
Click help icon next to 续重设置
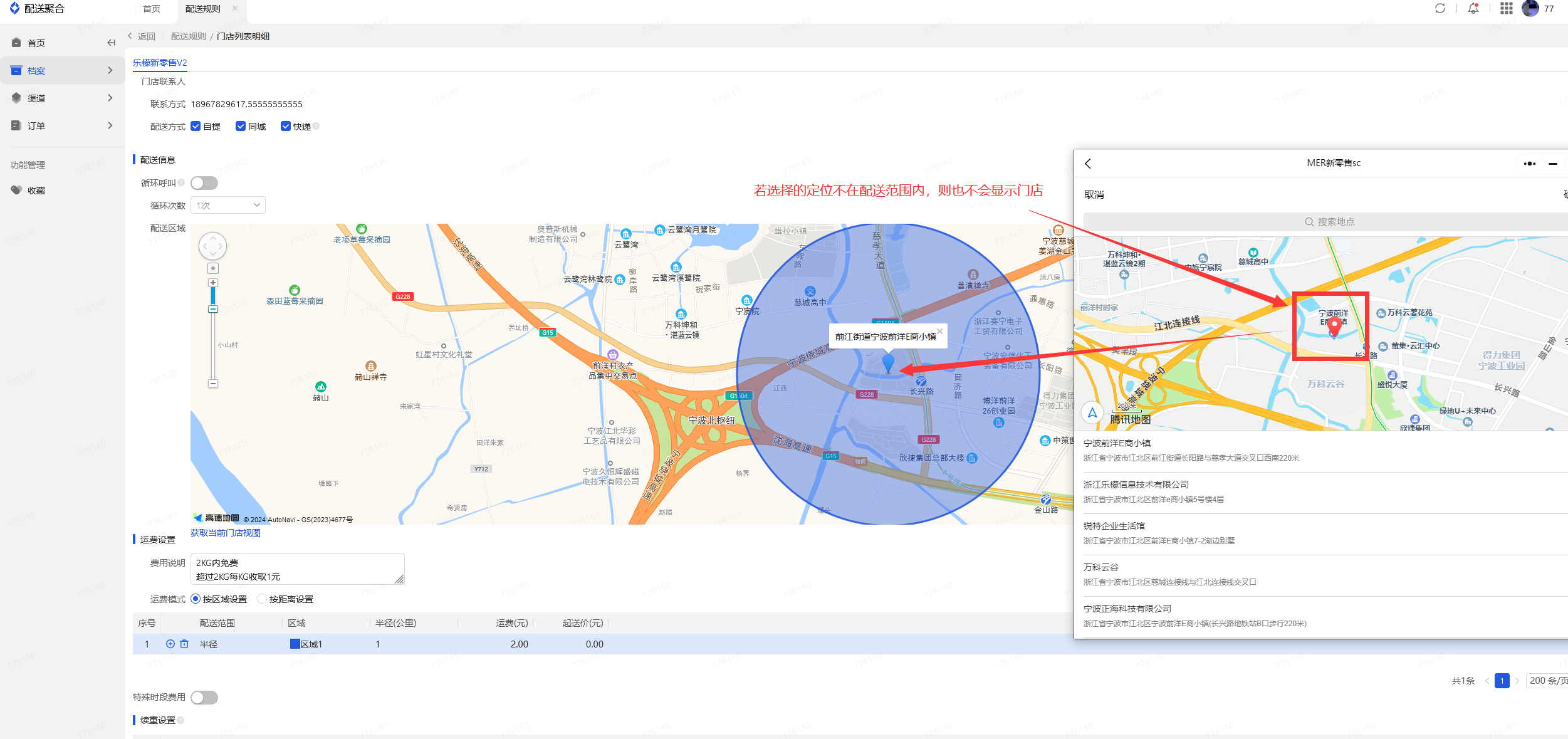[180, 720]
